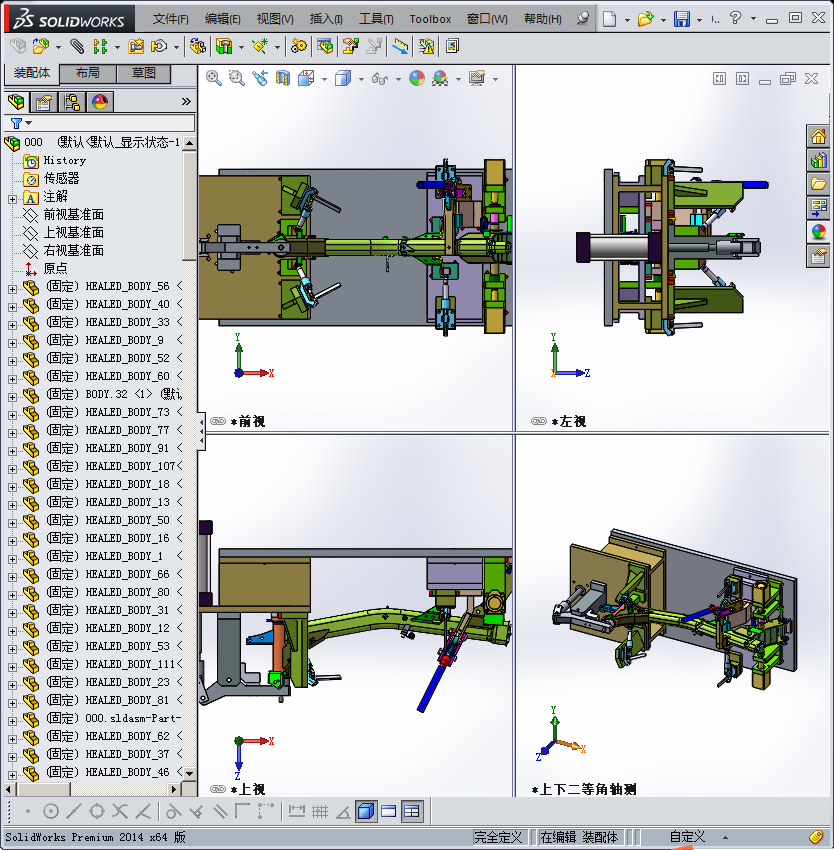Image resolution: width=834 pixels, height=850 pixels.
Task: Click the Appearances icon in task pane
Action: click(x=818, y=232)
